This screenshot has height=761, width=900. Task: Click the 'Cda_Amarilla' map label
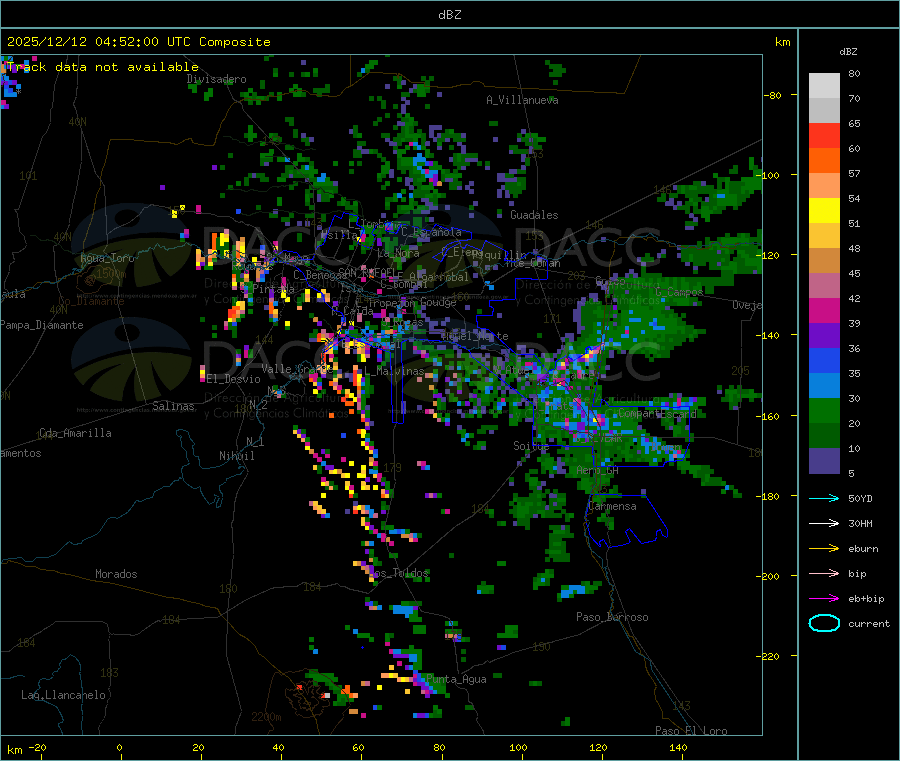(75, 433)
